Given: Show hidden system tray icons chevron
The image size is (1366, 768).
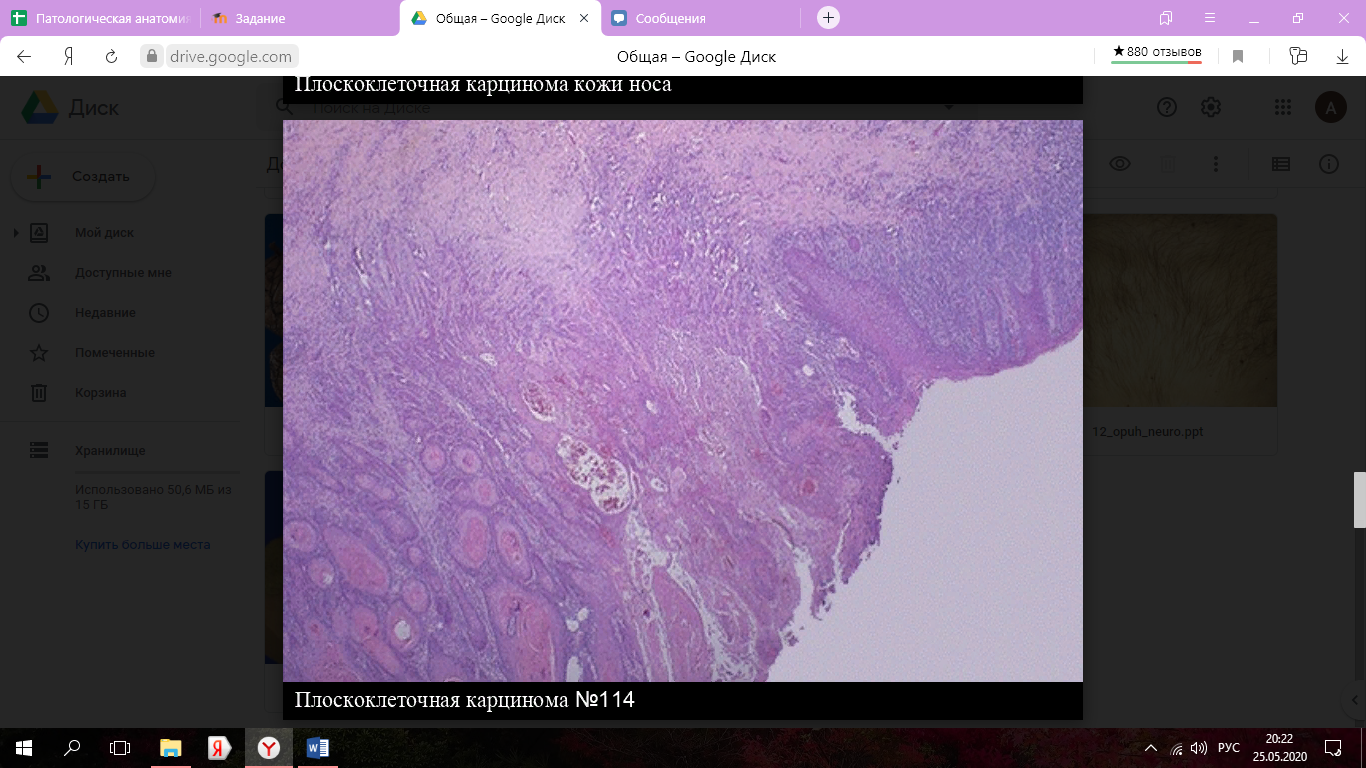Looking at the screenshot, I should pos(1150,748).
